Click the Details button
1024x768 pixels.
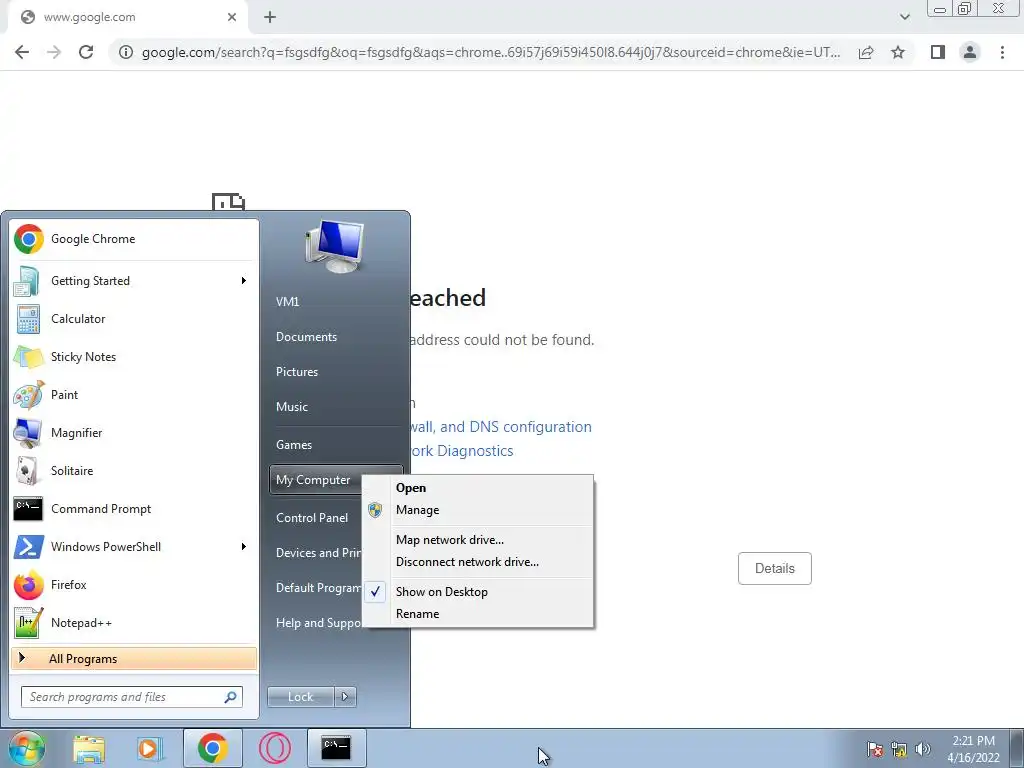tap(775, 568)
